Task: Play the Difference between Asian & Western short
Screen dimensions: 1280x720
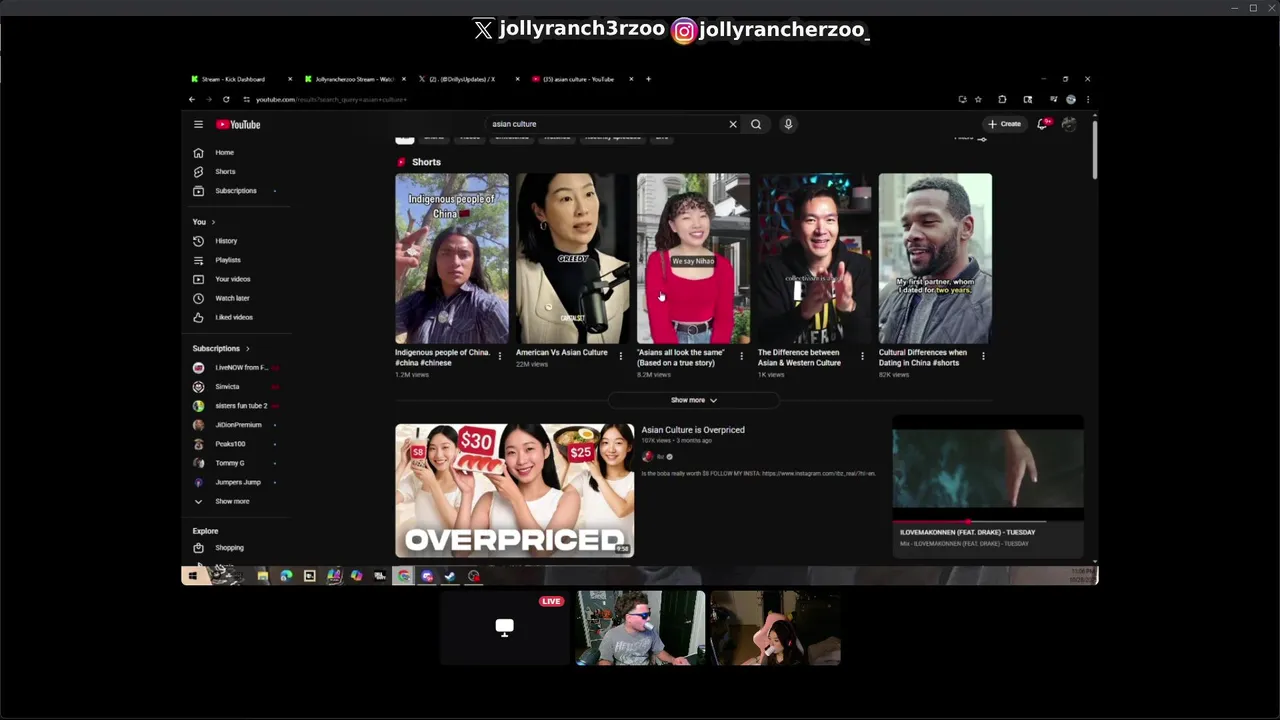Action: (814, 259)
